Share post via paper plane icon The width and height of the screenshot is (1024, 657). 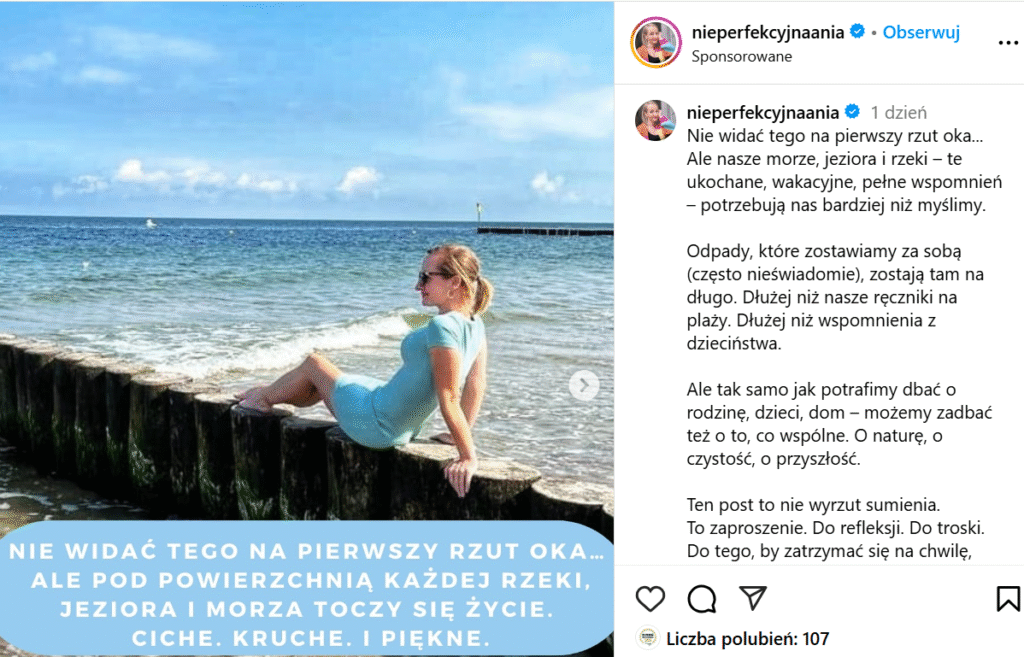pos(752,598)
